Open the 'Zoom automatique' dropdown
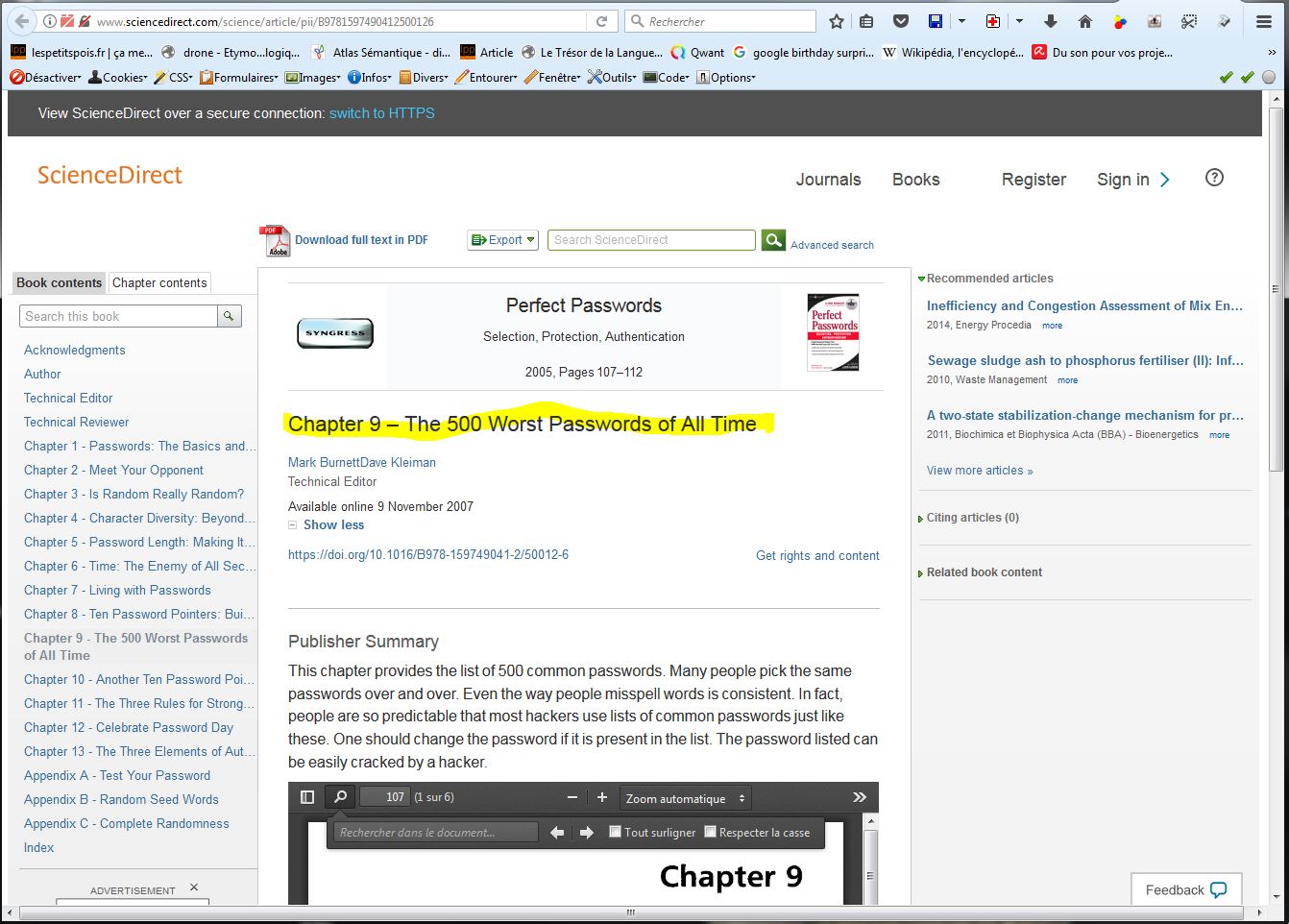 click(x=685, y=798)
